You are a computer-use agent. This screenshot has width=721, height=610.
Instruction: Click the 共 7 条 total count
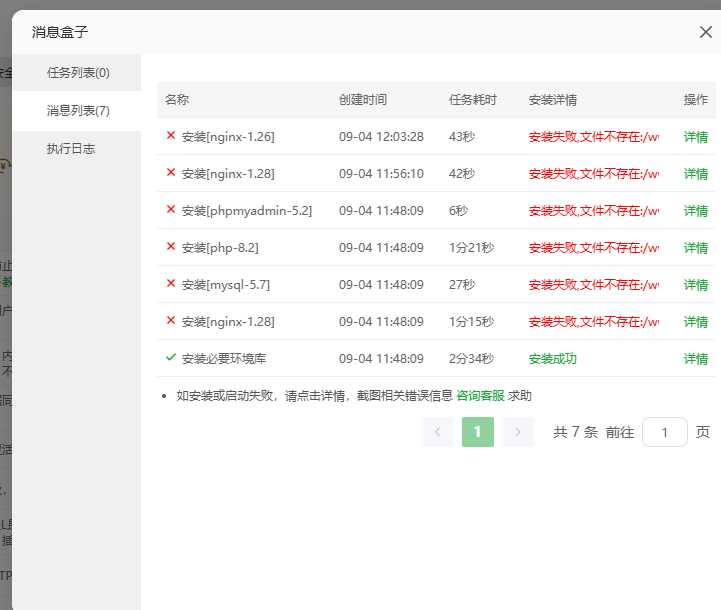[575, 432]
